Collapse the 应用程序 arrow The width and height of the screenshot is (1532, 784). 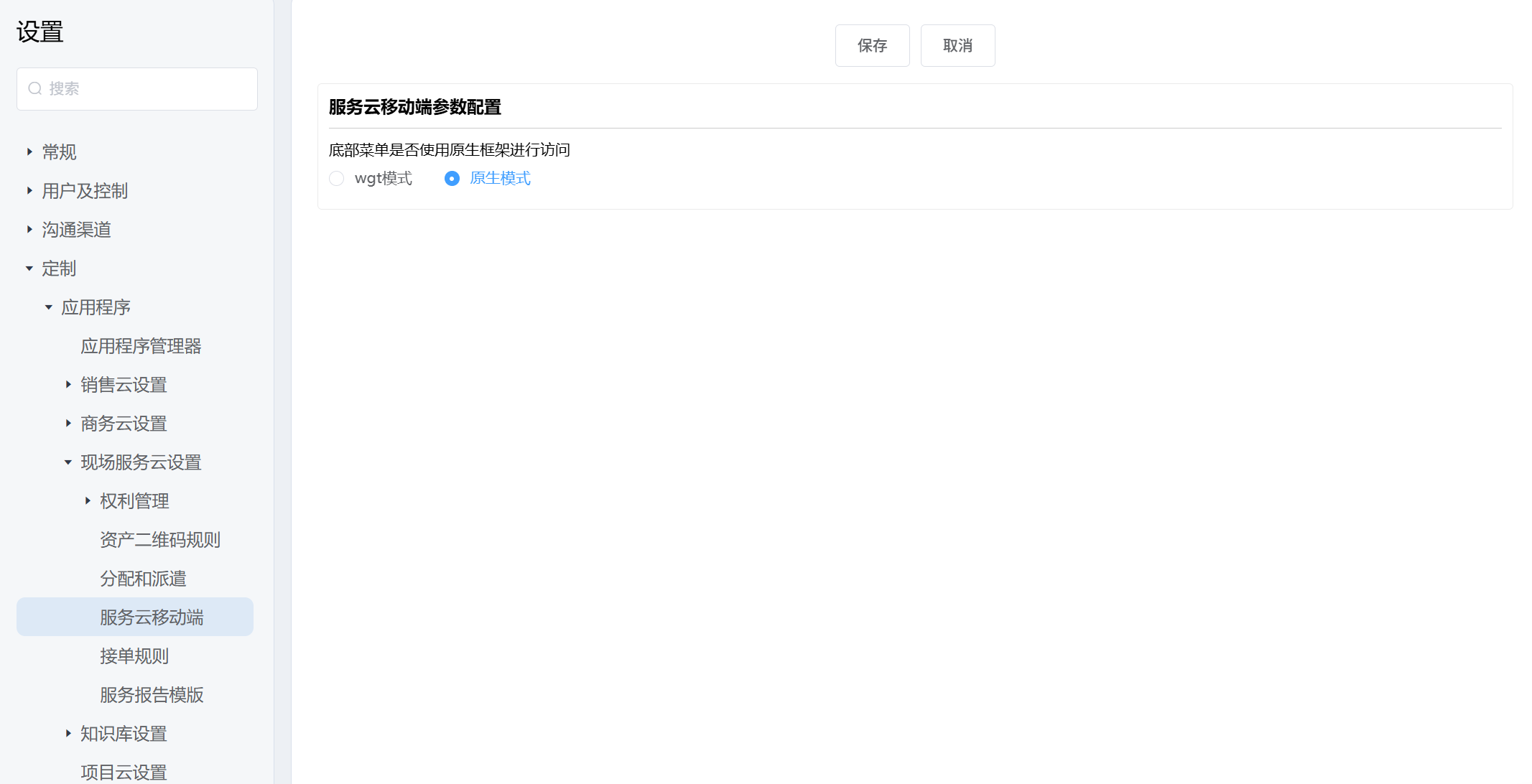coord(49,307)
